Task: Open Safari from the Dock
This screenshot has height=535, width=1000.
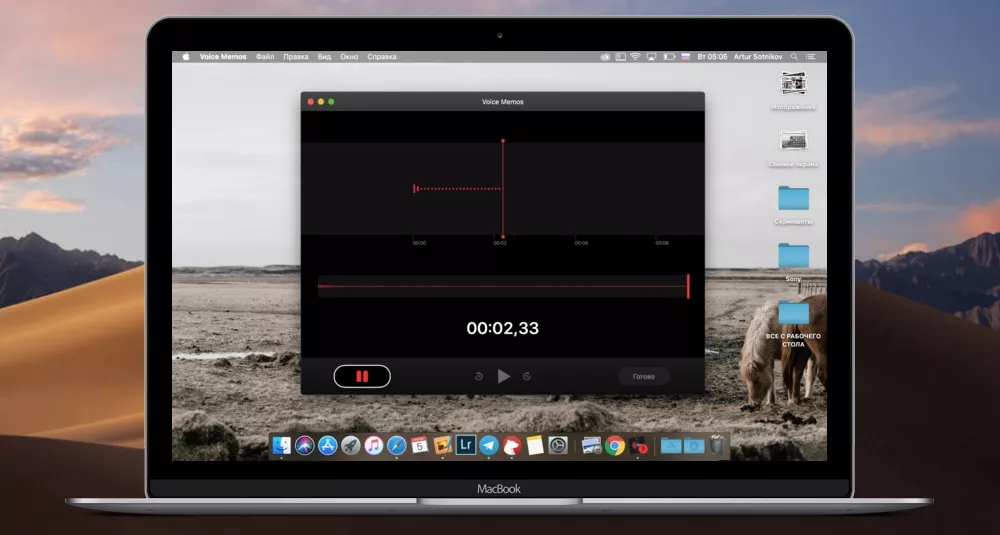Action: [x=396, y=445]
